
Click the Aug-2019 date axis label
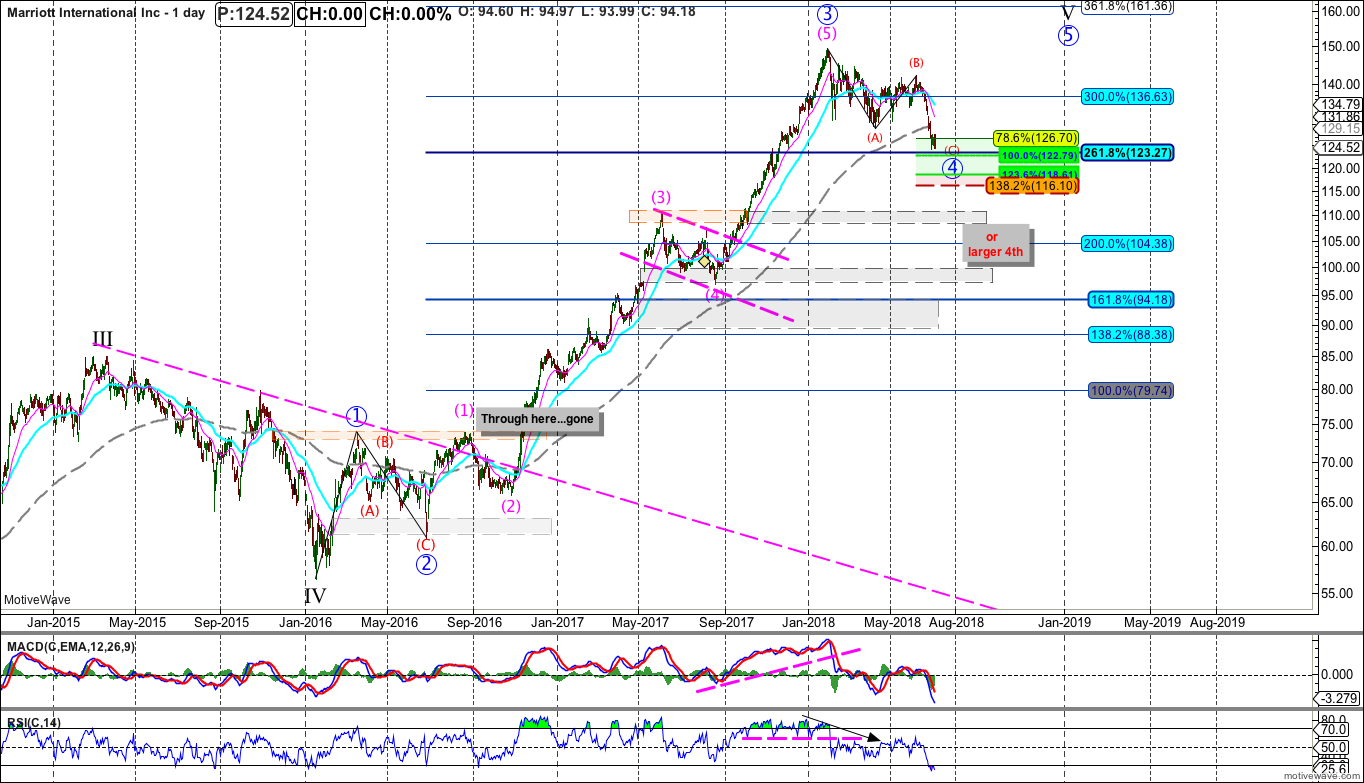(x=1217, y=621)
